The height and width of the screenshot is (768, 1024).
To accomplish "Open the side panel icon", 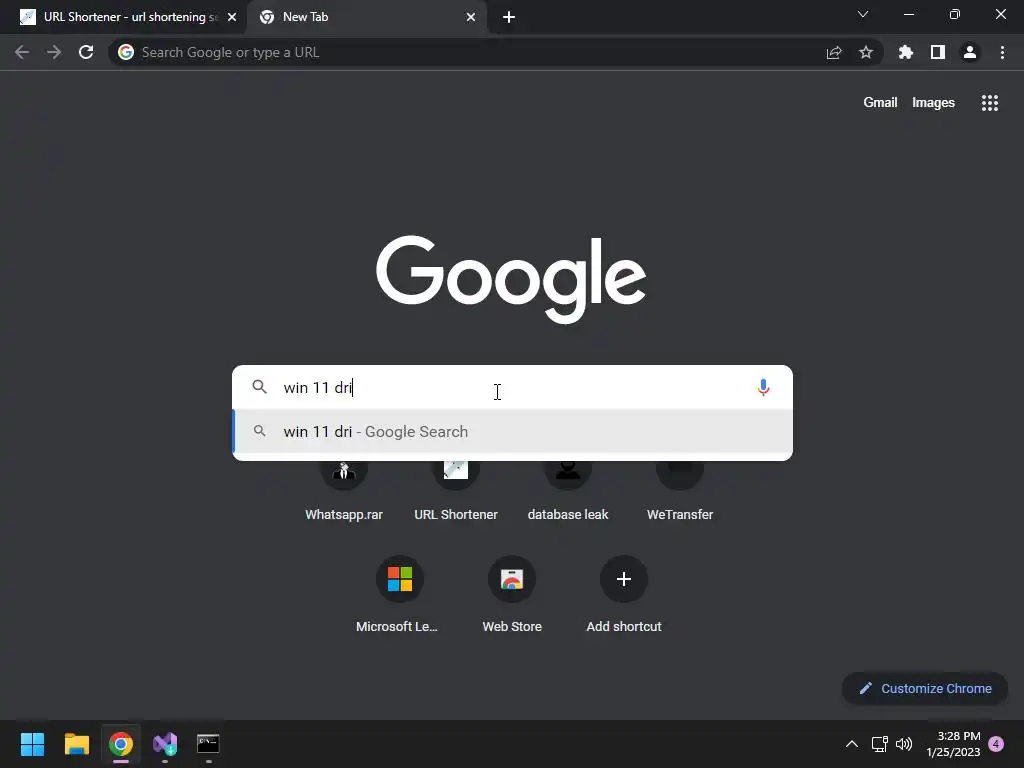I will point(938,52).
